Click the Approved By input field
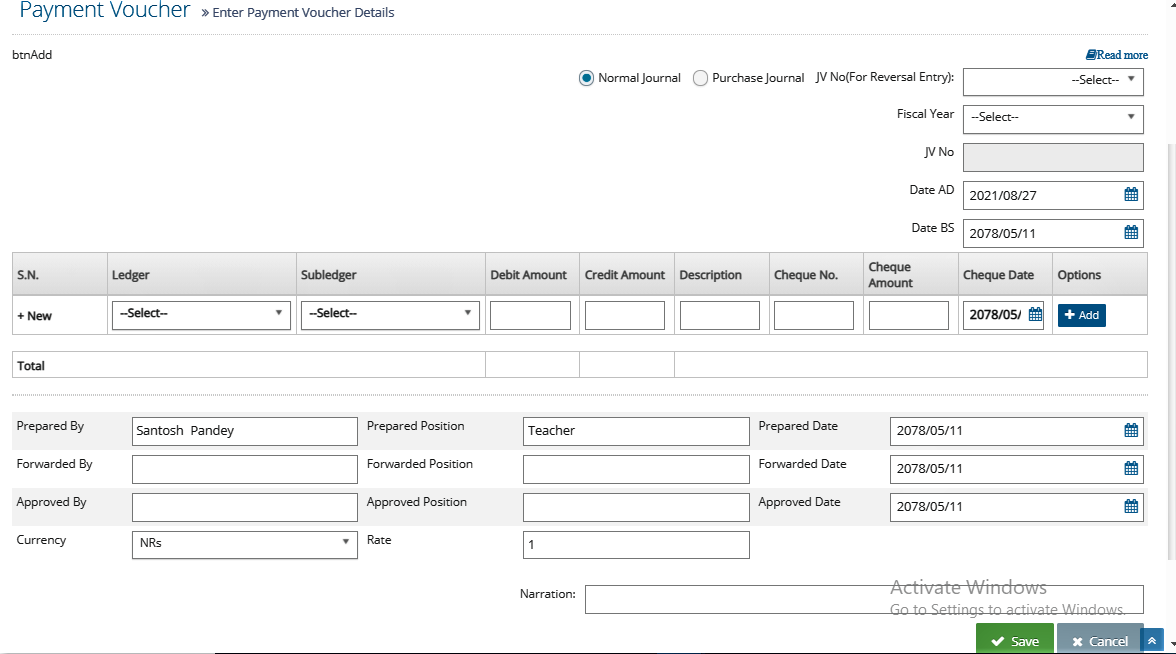This screenshot has width=1176, height=654. click(x=244, y=507)
